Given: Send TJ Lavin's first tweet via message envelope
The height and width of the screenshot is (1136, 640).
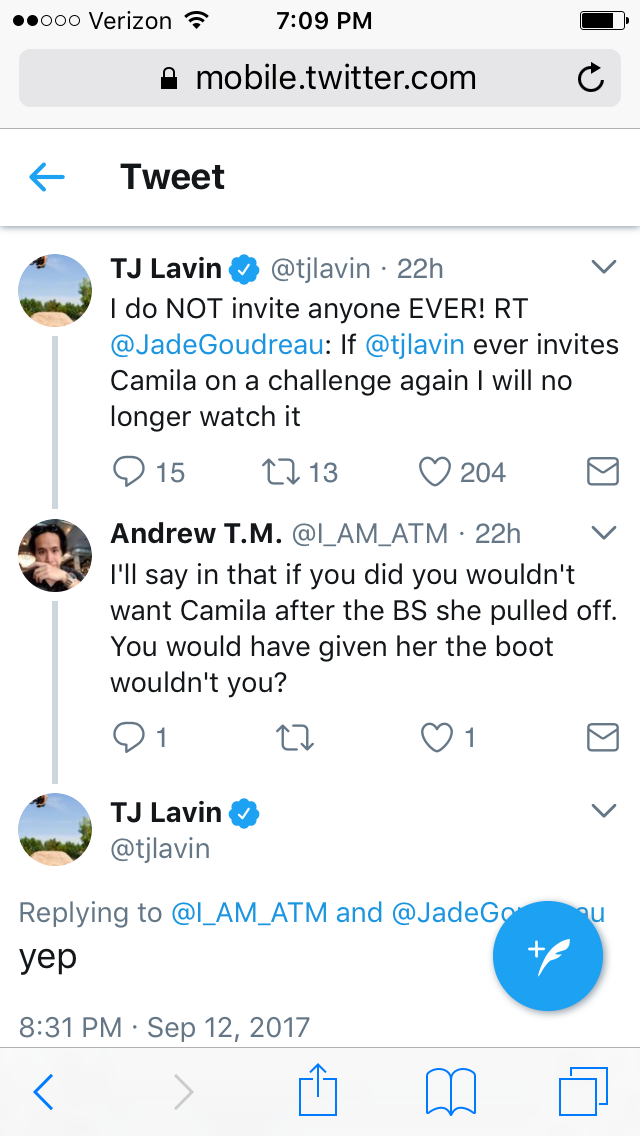Looking at the screenshot, I should (x=602, y=472).
